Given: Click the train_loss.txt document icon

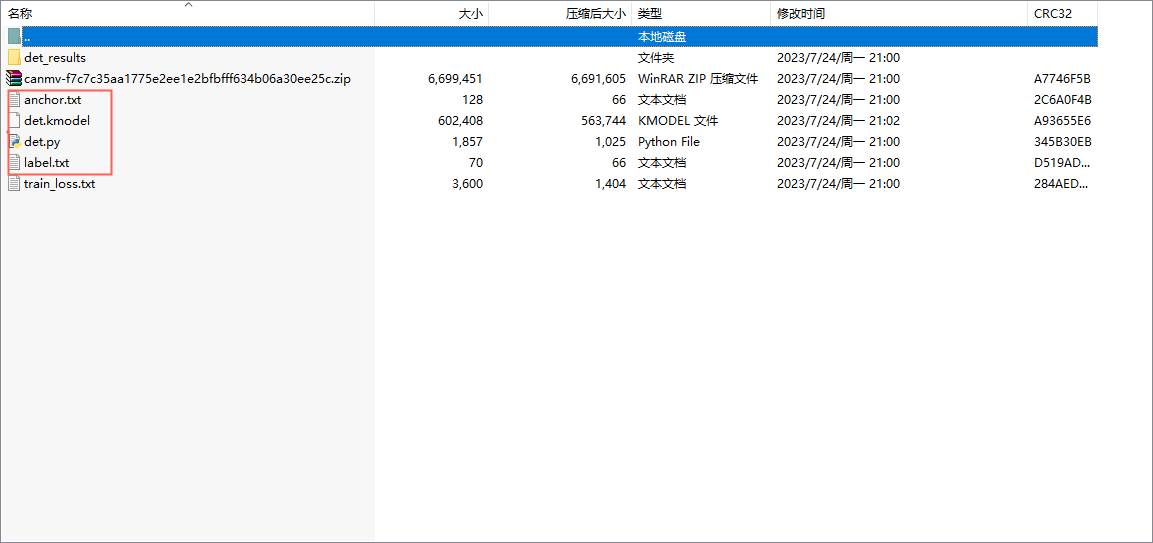Looking at the screenshot, I should click(x=14, y=184).
